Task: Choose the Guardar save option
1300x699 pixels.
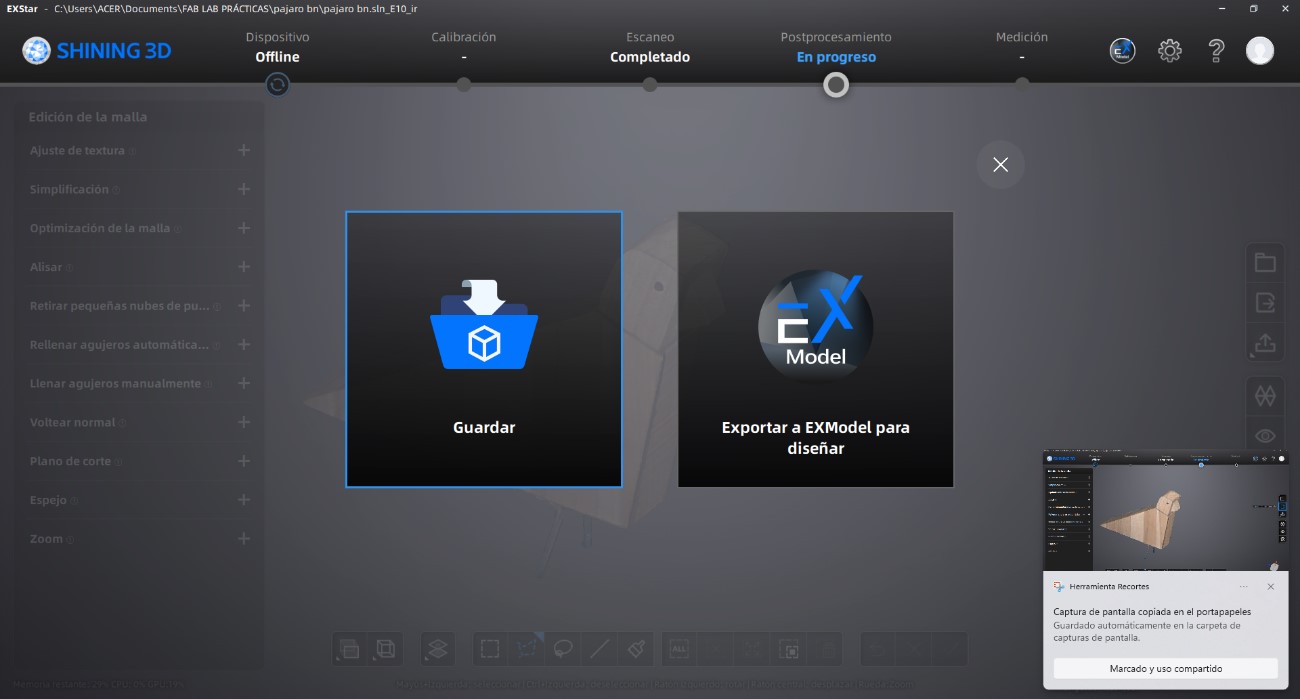Action: 484,349
